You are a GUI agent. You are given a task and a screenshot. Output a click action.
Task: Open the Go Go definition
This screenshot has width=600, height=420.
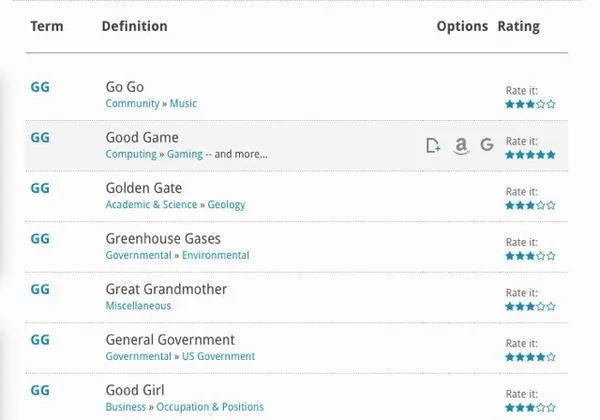click(124, 87)
